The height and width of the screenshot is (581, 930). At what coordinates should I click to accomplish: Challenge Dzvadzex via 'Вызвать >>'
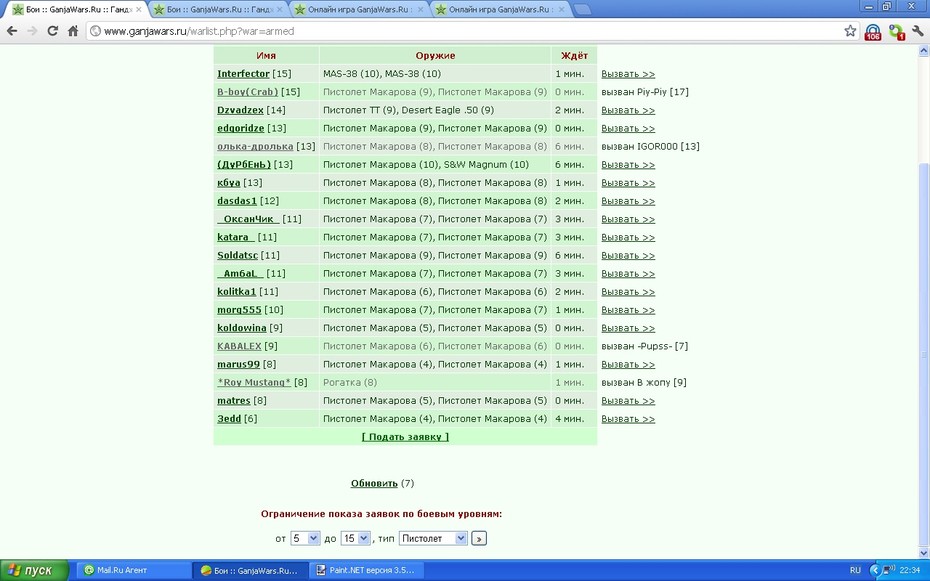[628, 110]
